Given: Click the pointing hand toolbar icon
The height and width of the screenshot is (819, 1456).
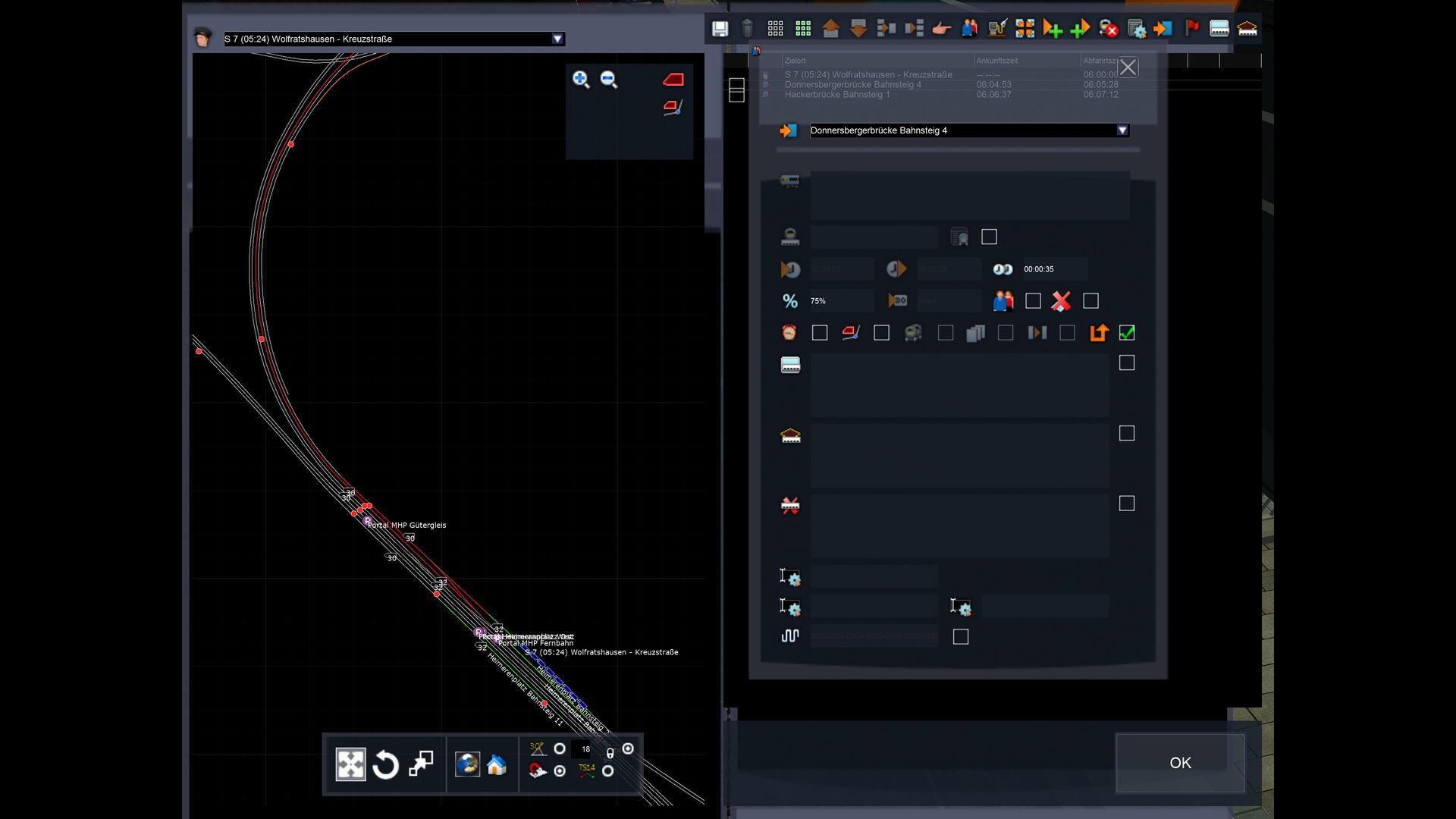Looking at the screenshot, I should click(x=941, y=29).
